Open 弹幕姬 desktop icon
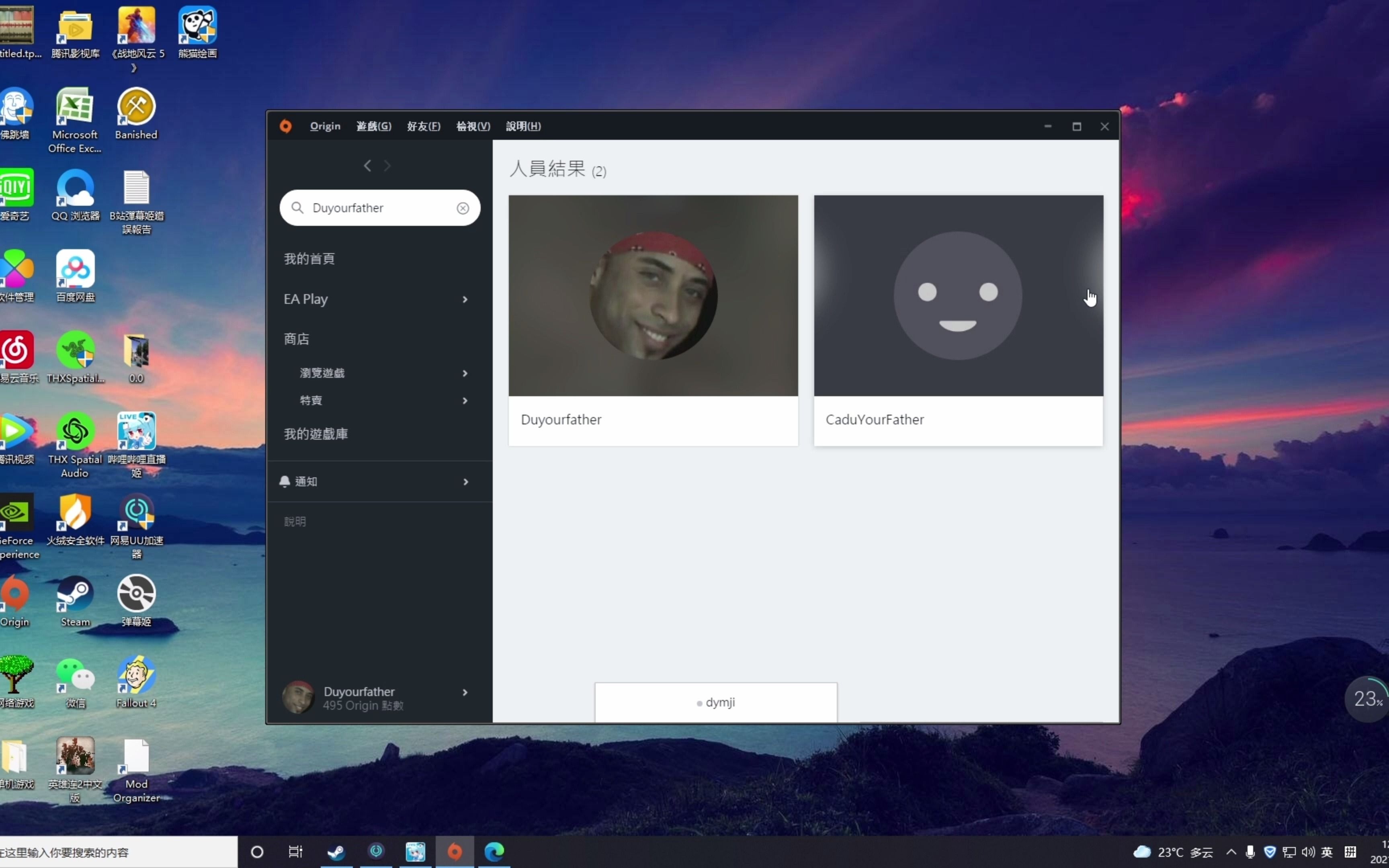Viewport: 1389px width, 868px height. [x=136, y=601]
